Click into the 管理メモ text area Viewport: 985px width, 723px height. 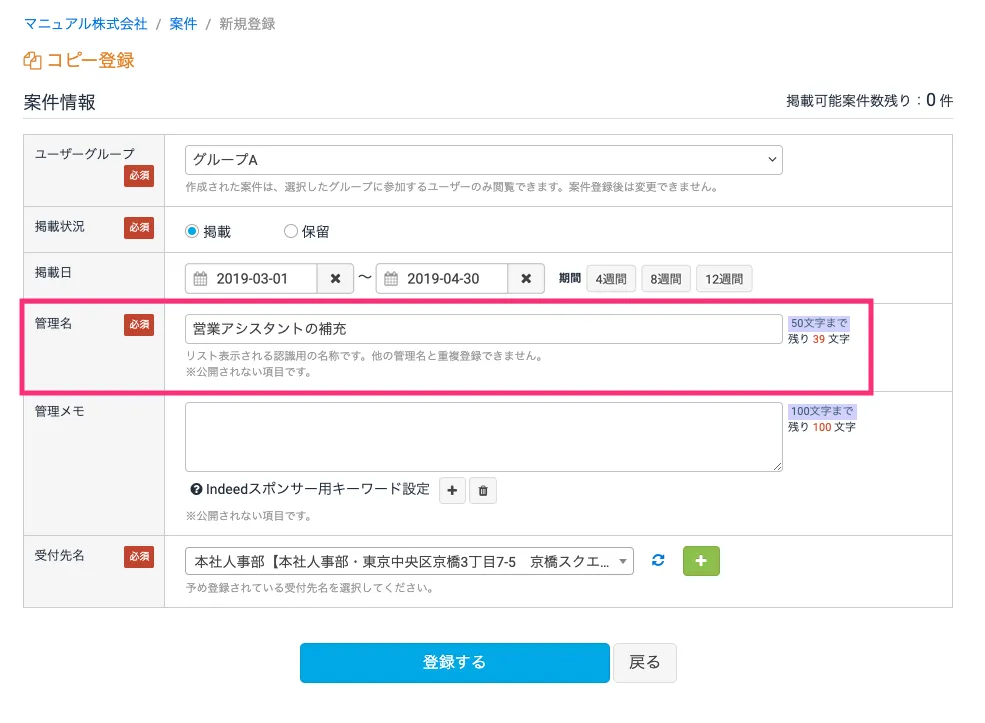click(x=483, y=436)
